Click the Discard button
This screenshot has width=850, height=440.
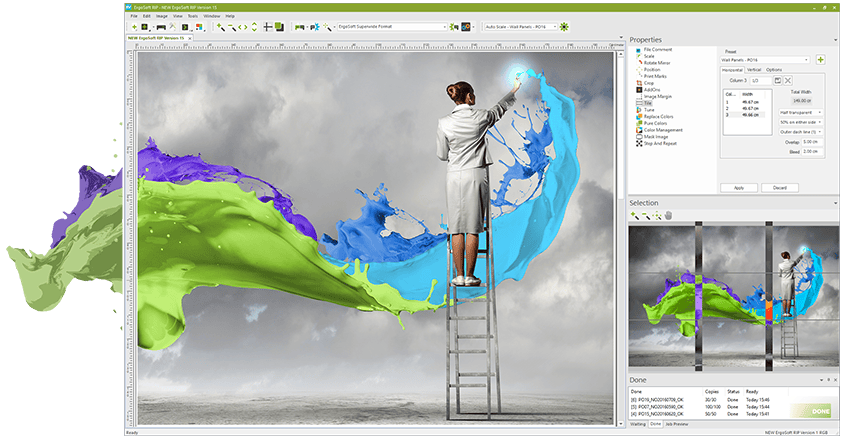tap(780, 187)
